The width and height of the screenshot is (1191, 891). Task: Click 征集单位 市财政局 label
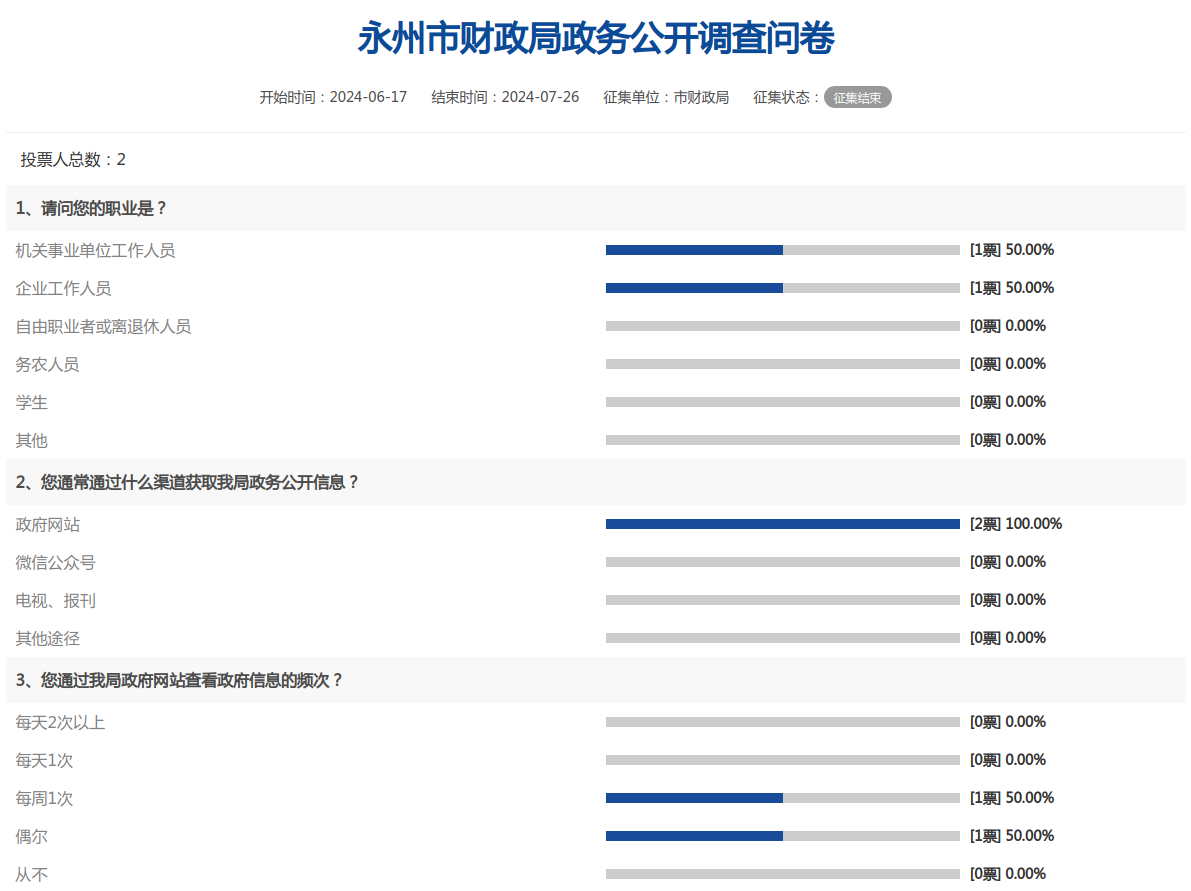click(x=666, y=97)
